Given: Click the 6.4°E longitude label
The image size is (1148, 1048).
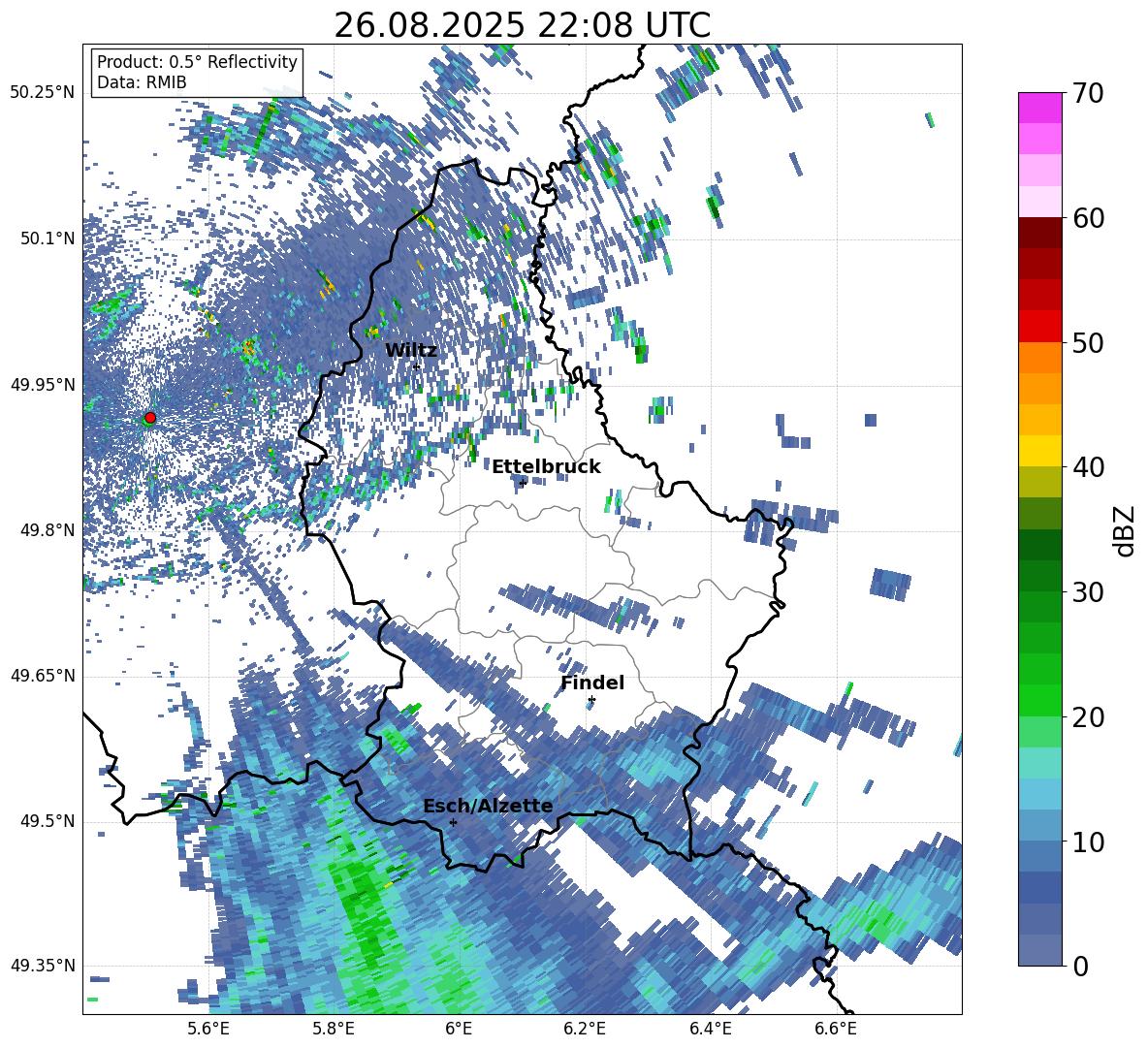Looking at the screenshot, I should tap(711, 1029).
